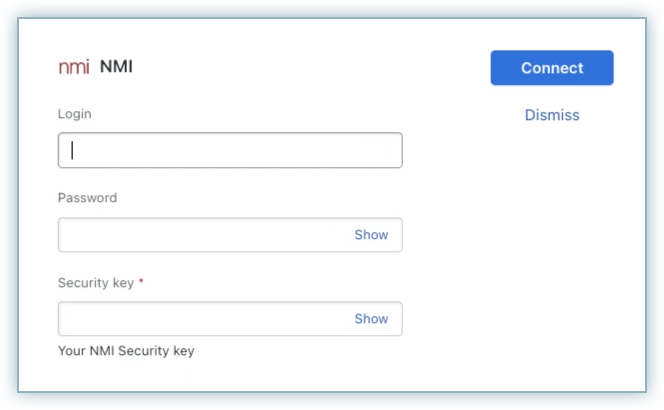Reveal the Security key value

371,319
